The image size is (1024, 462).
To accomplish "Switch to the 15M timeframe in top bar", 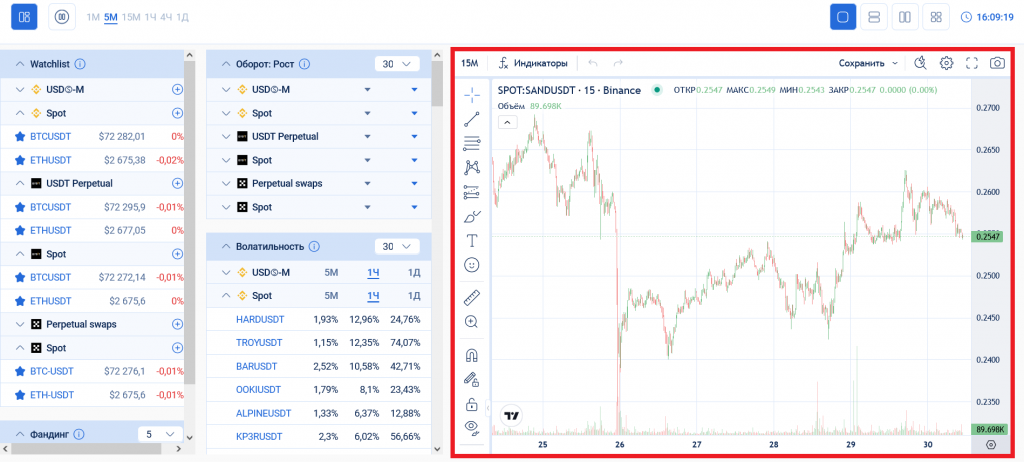I will coord(131,17).
